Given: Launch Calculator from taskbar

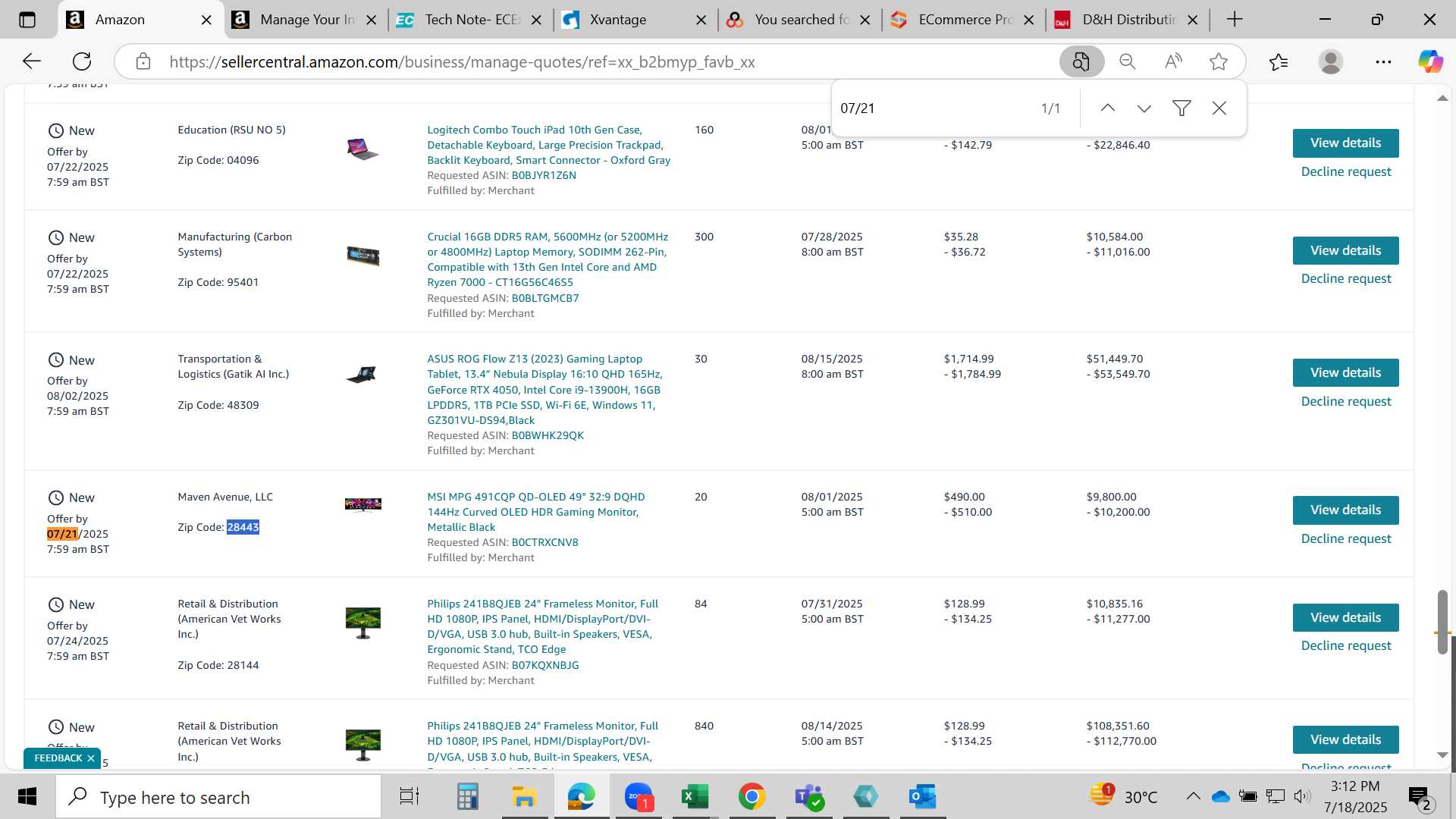Looking at the screenshot, I should click(x=467, y=797).
